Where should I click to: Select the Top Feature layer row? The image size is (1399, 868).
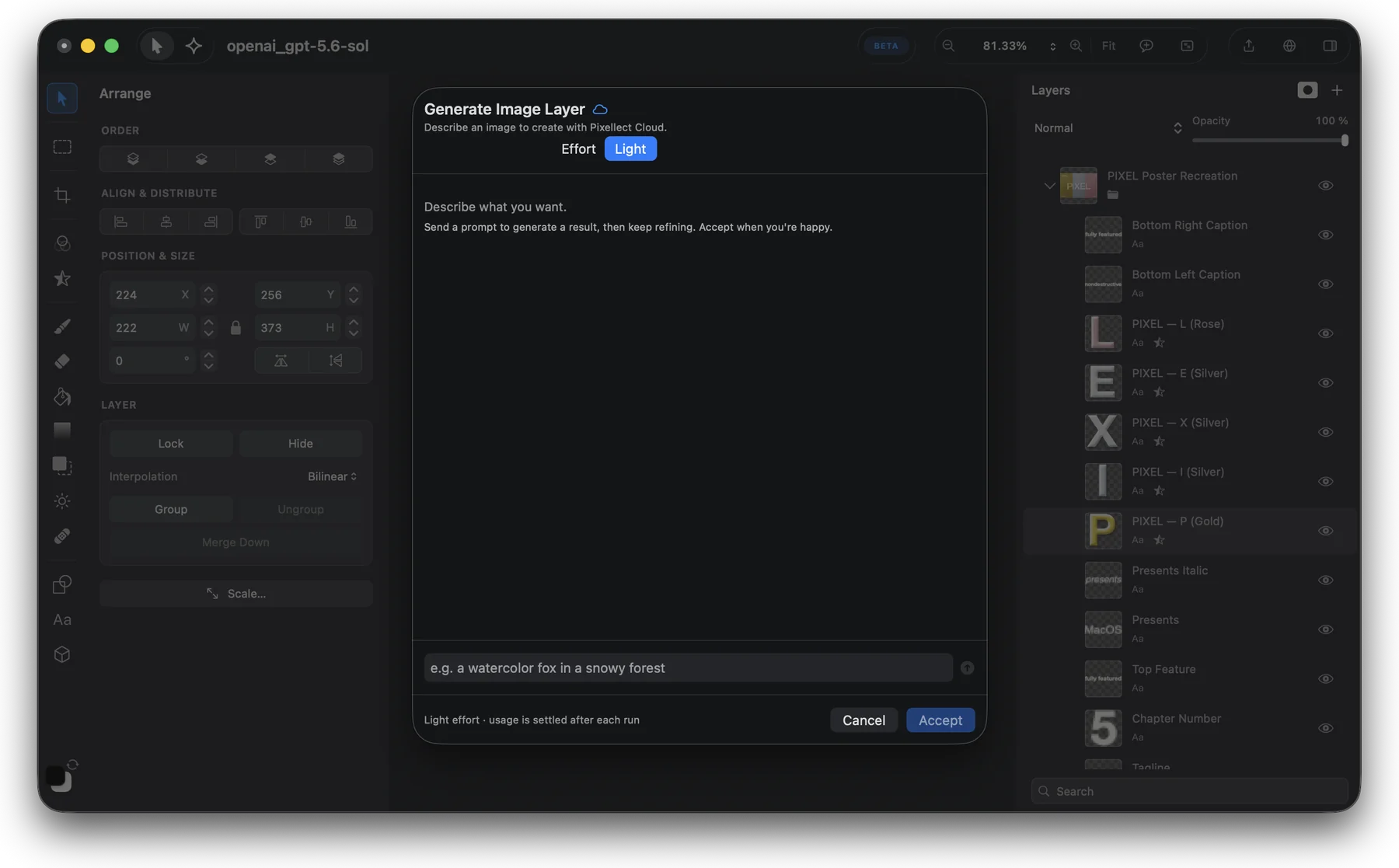(x=1189, y=679)
